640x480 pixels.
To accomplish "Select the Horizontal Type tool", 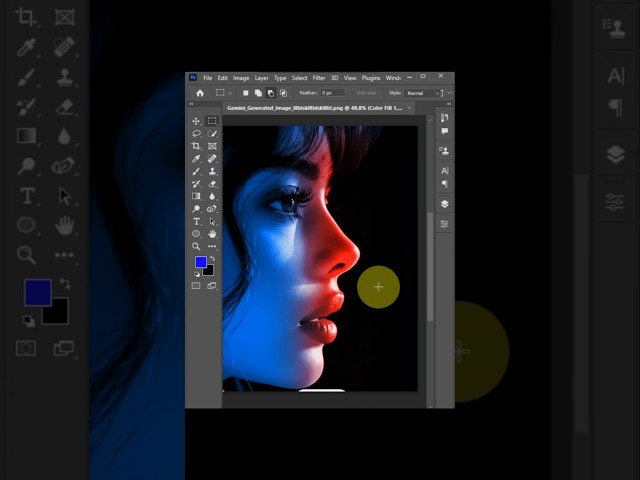I will pos(196,222).
